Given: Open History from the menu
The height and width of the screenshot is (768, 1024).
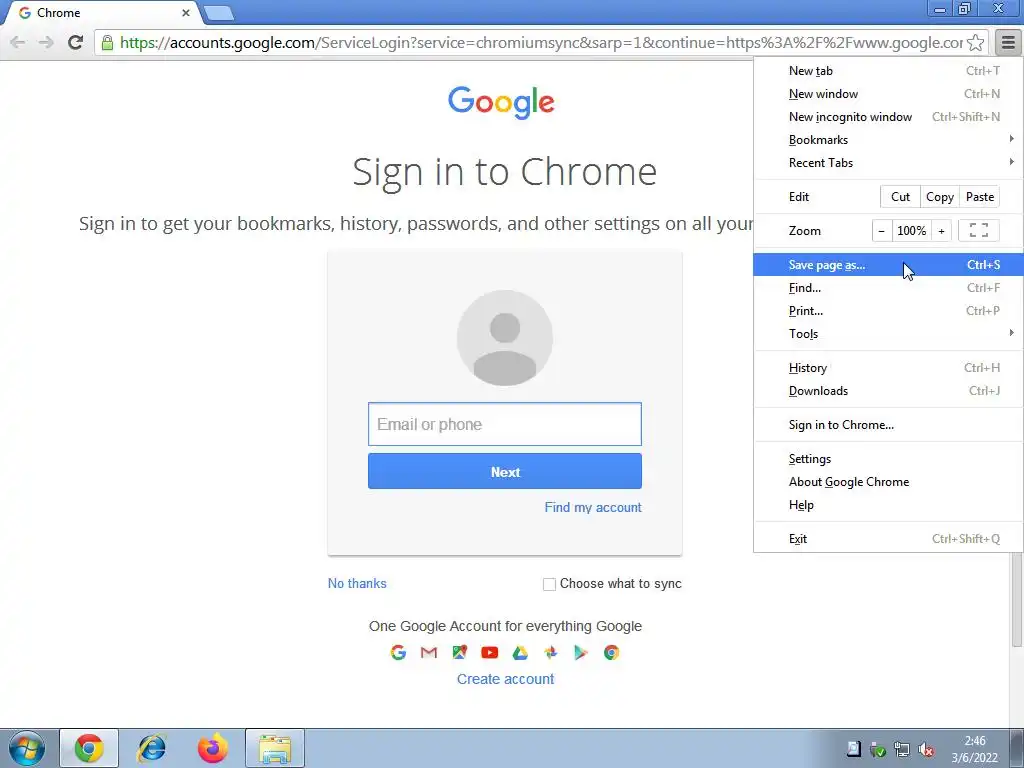Looking at the screenshot, I should pos(888,368).
